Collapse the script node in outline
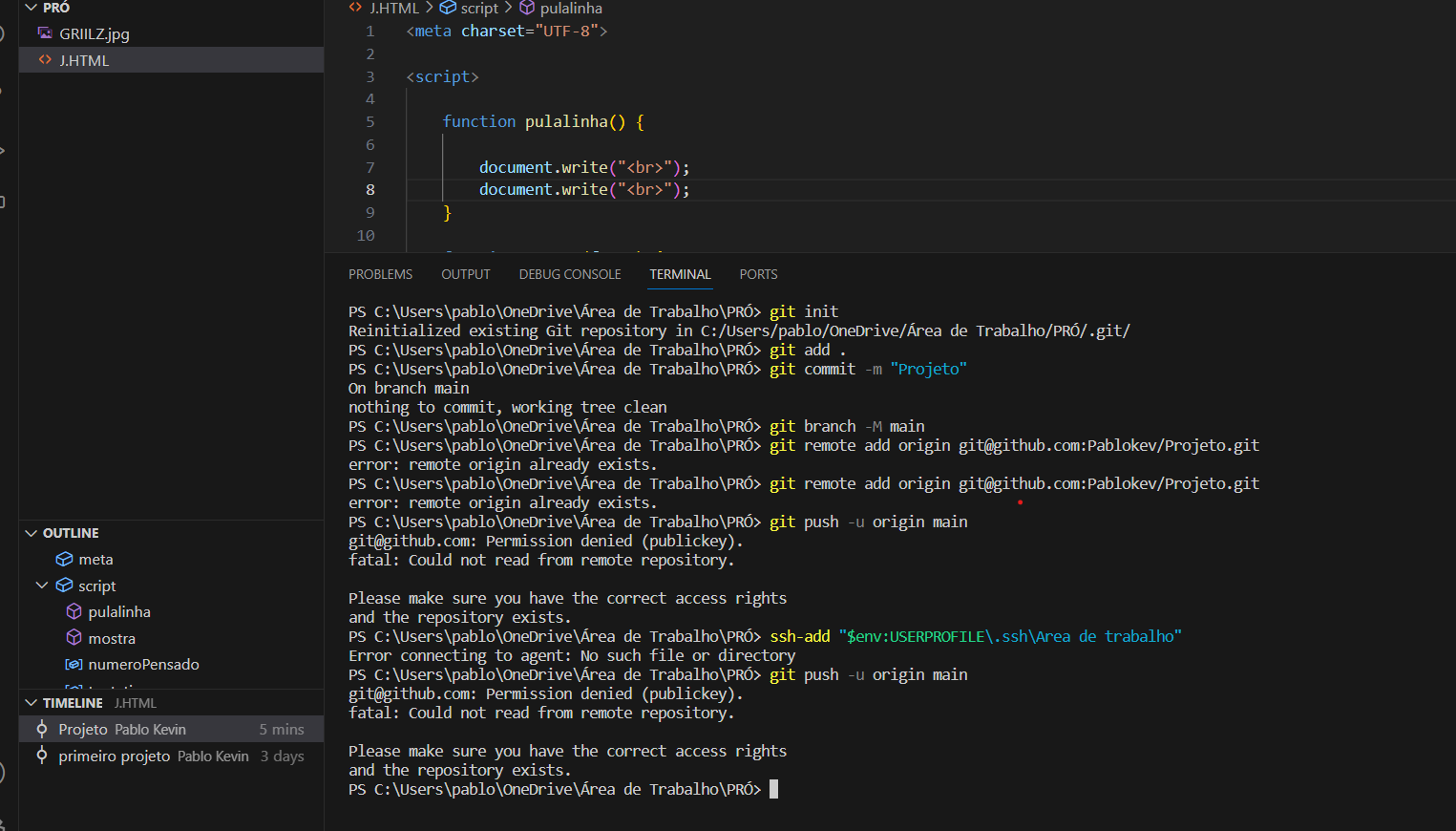The width and height of the screenshot is (1456, 831). 42,586
